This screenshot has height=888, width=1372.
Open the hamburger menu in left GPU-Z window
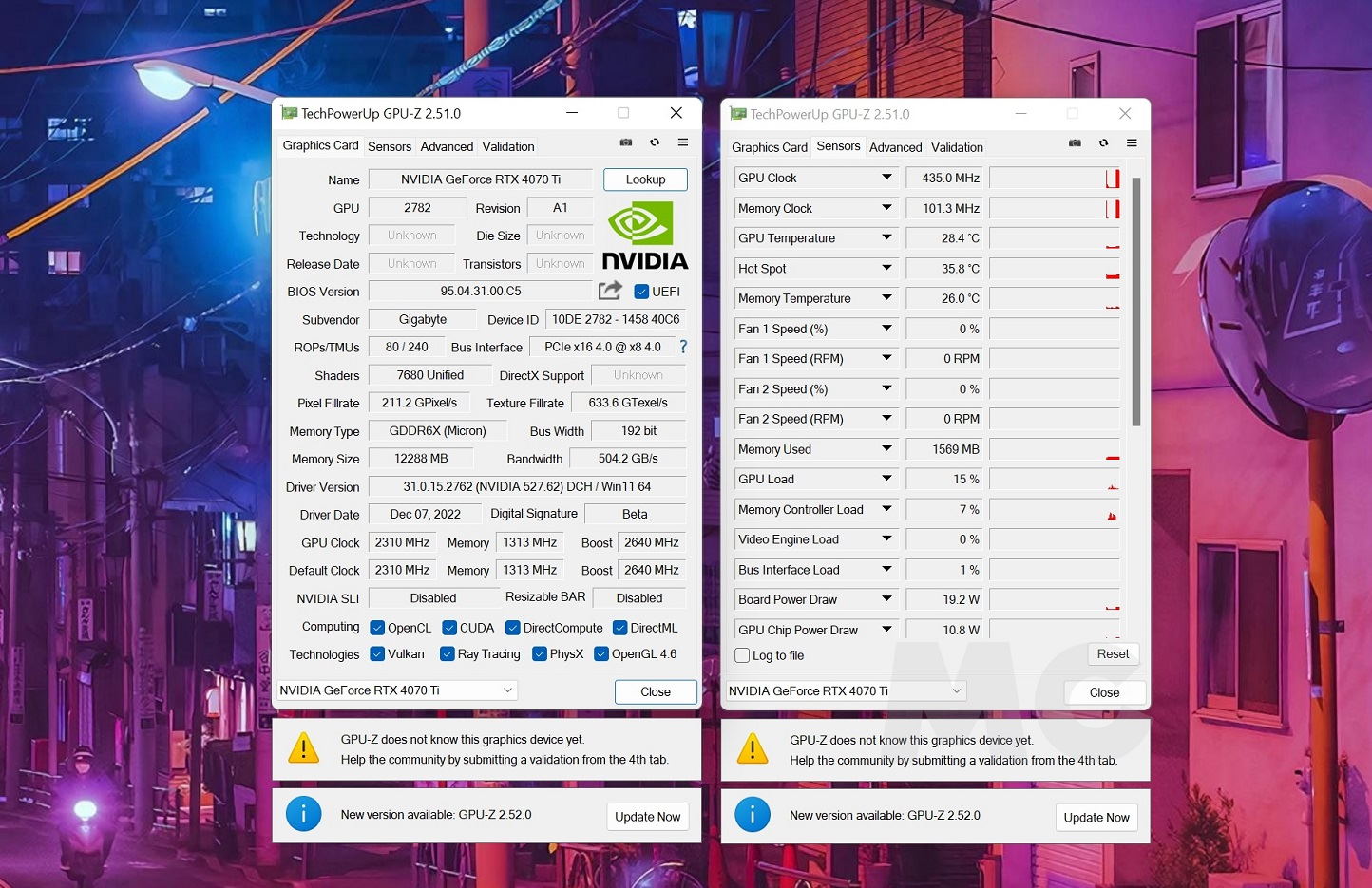click(683, 142)
